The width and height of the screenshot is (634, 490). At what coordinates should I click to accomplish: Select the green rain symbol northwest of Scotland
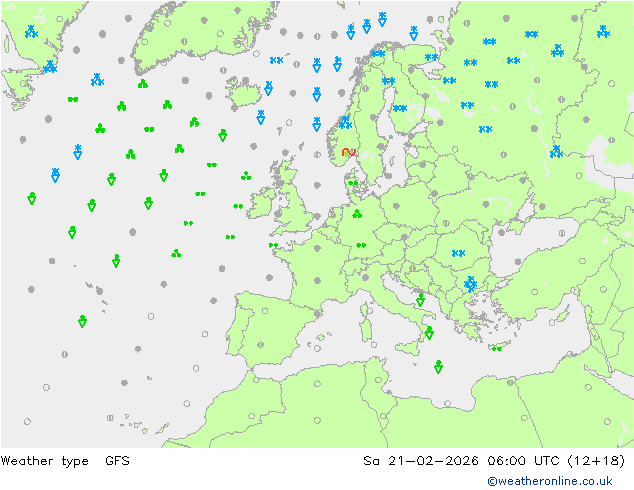[x=246, y=176]
